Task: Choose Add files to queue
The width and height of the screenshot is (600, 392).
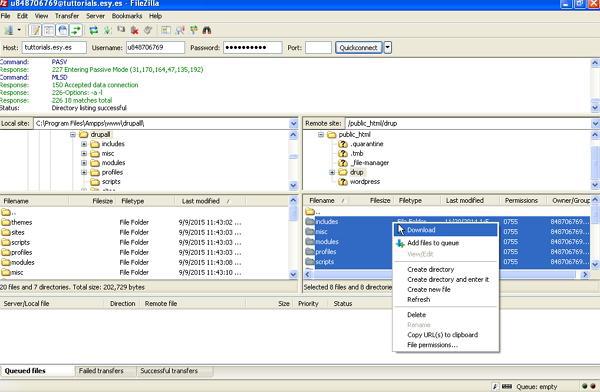Action: (446, 243)
